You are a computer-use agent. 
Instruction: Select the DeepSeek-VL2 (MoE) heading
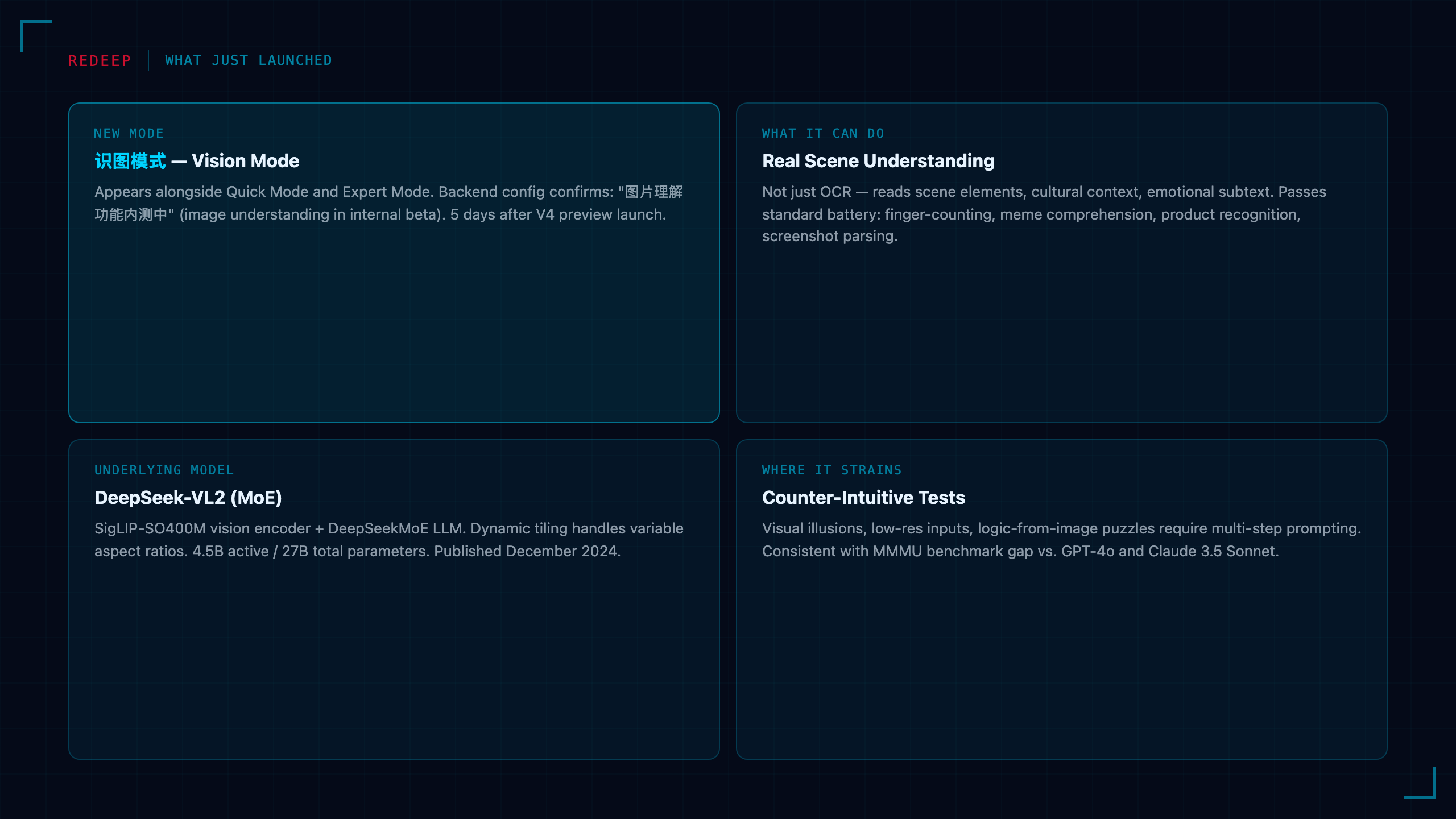coord(188,498)
